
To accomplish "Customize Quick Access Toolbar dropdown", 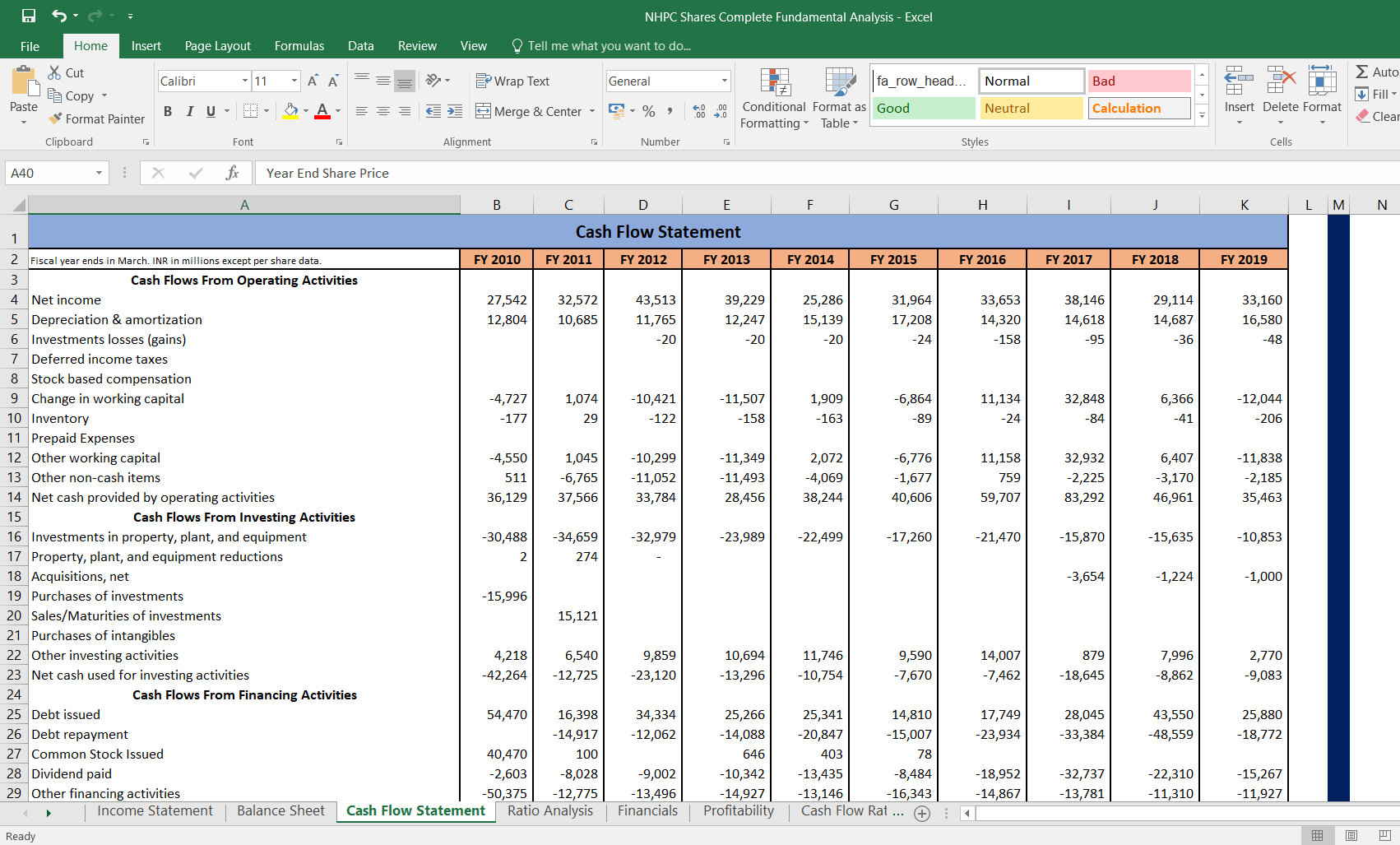I will pos(130,16).
